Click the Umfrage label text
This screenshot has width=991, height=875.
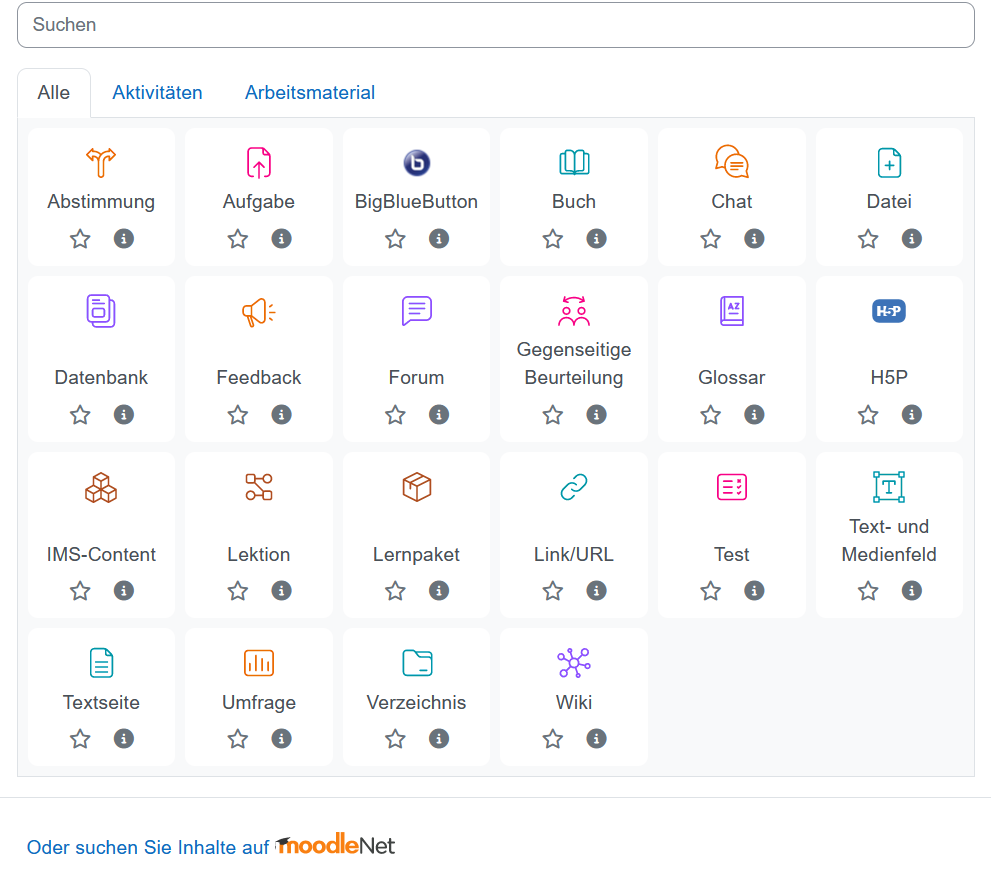point(258,702)
